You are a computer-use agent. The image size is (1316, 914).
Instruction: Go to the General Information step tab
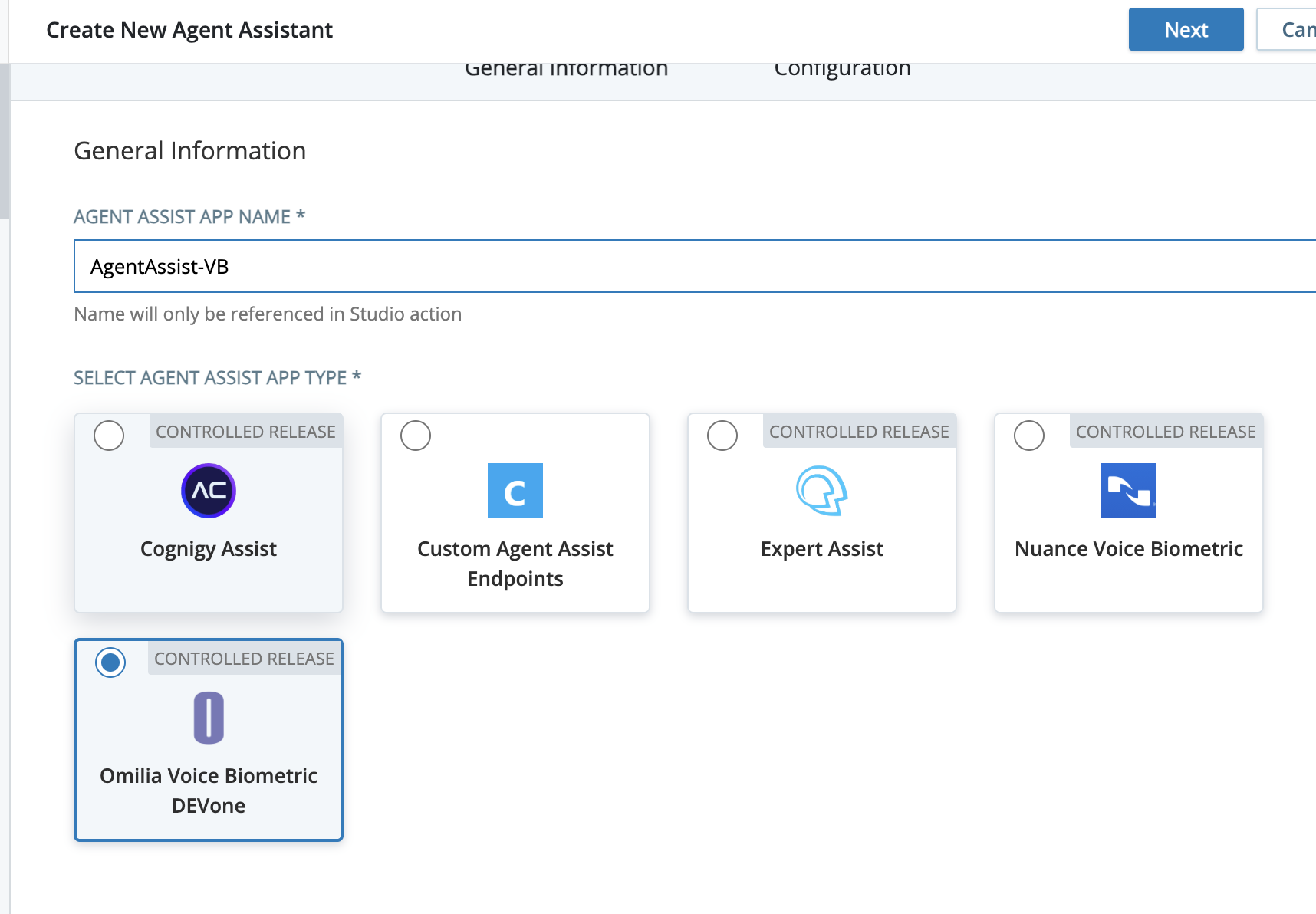tap(567, 70)
